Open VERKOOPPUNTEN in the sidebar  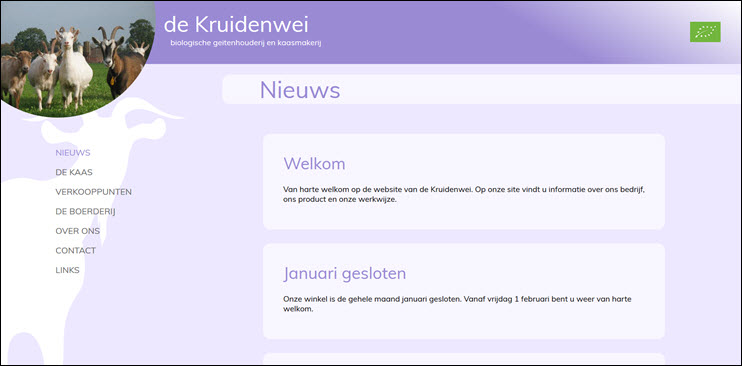pos(94,192)
